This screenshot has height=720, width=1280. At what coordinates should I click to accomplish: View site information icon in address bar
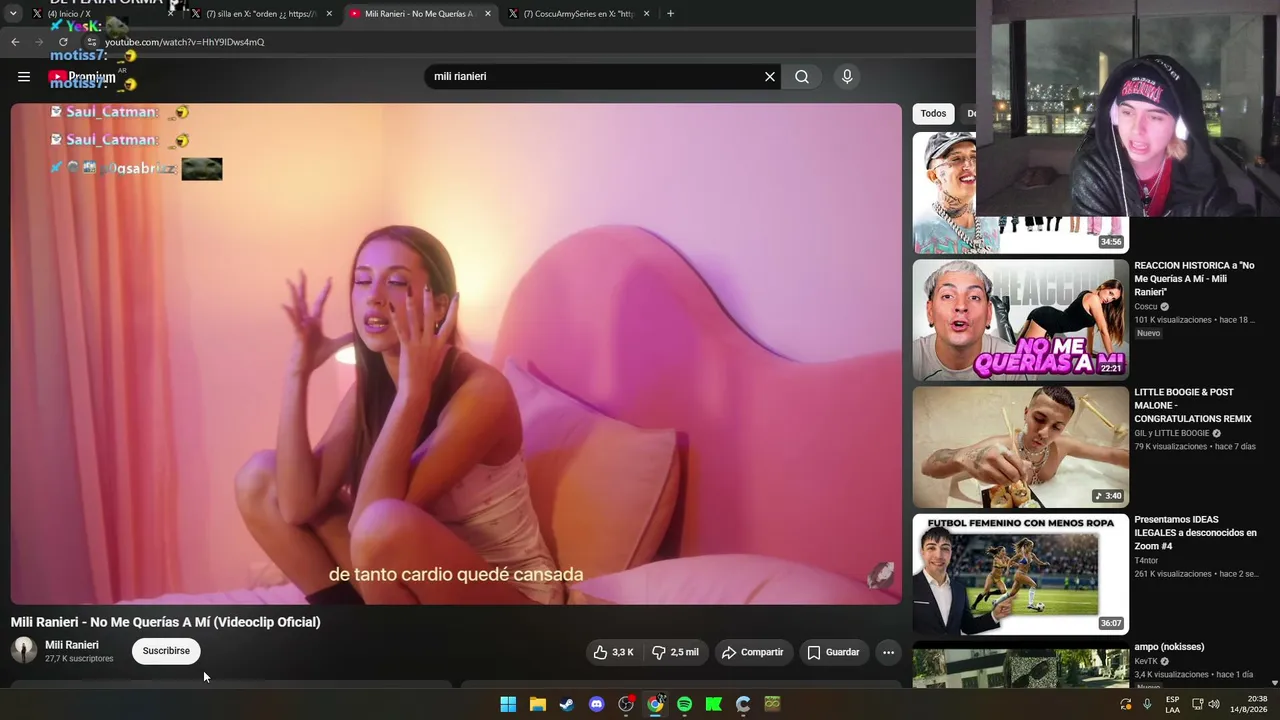point(91,42)
